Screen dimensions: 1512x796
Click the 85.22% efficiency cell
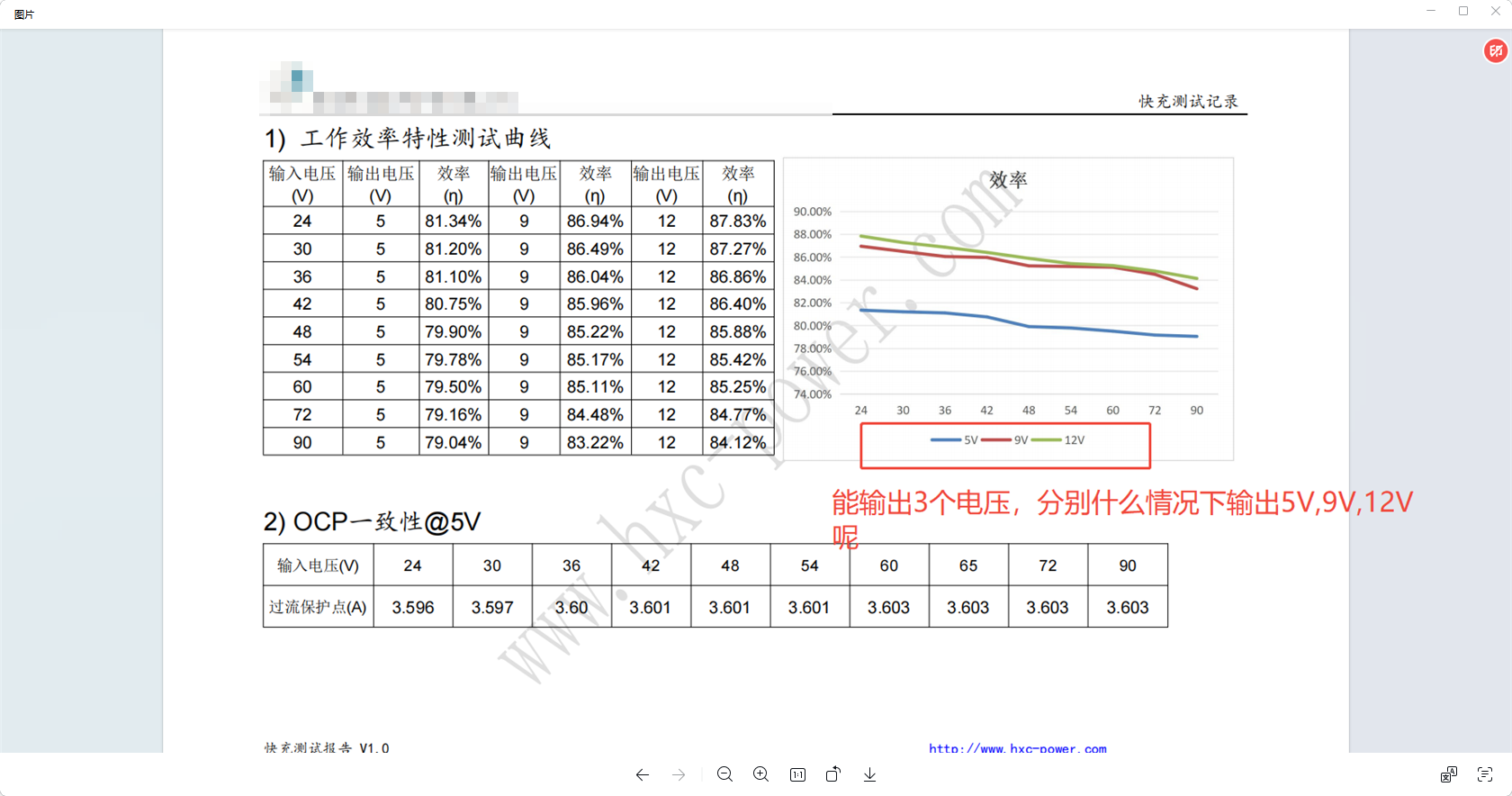pos(595,331)
